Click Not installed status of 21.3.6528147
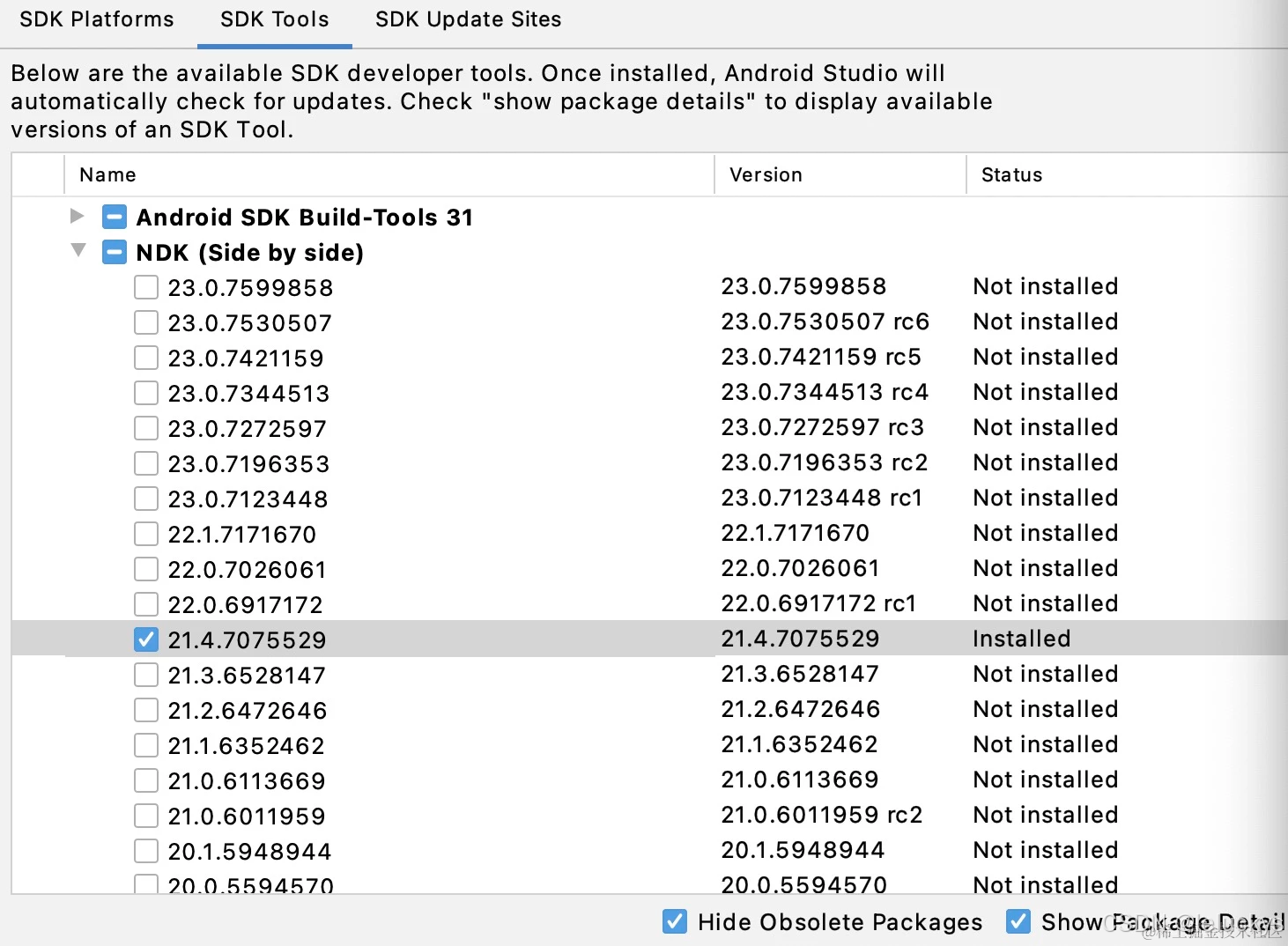Screen dimensions: 1288x946 (x=1046, y=674)
